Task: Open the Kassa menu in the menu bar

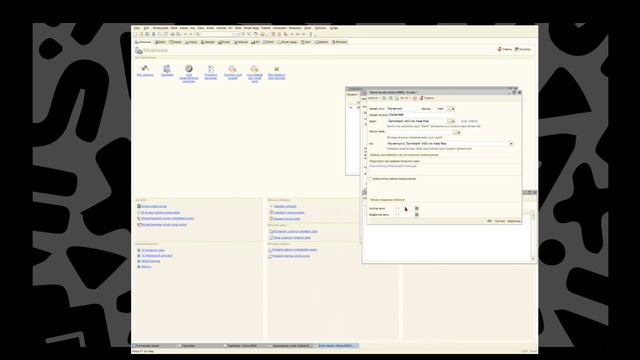Action: tap(184, 28)
